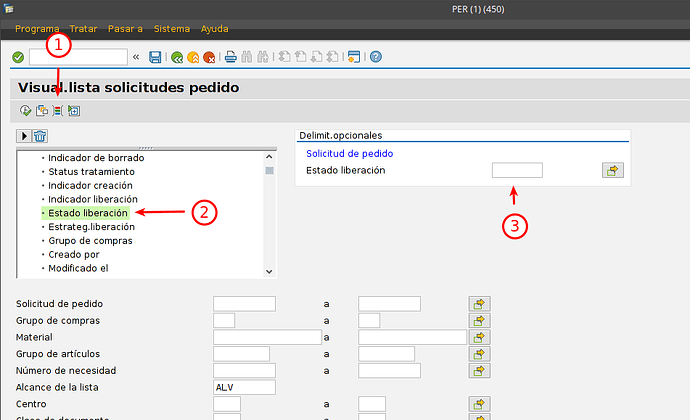
Task: Click the Save diskette icon
Action: tap(155, 57)
